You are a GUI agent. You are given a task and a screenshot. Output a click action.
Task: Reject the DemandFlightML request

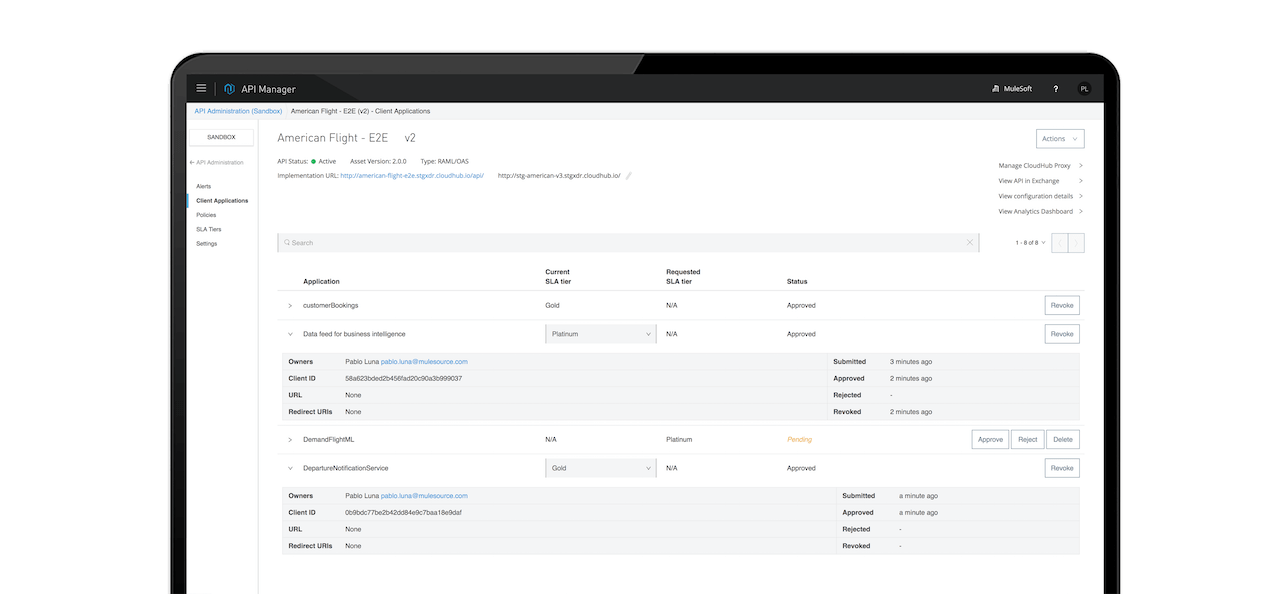(x=1027, y=439)
